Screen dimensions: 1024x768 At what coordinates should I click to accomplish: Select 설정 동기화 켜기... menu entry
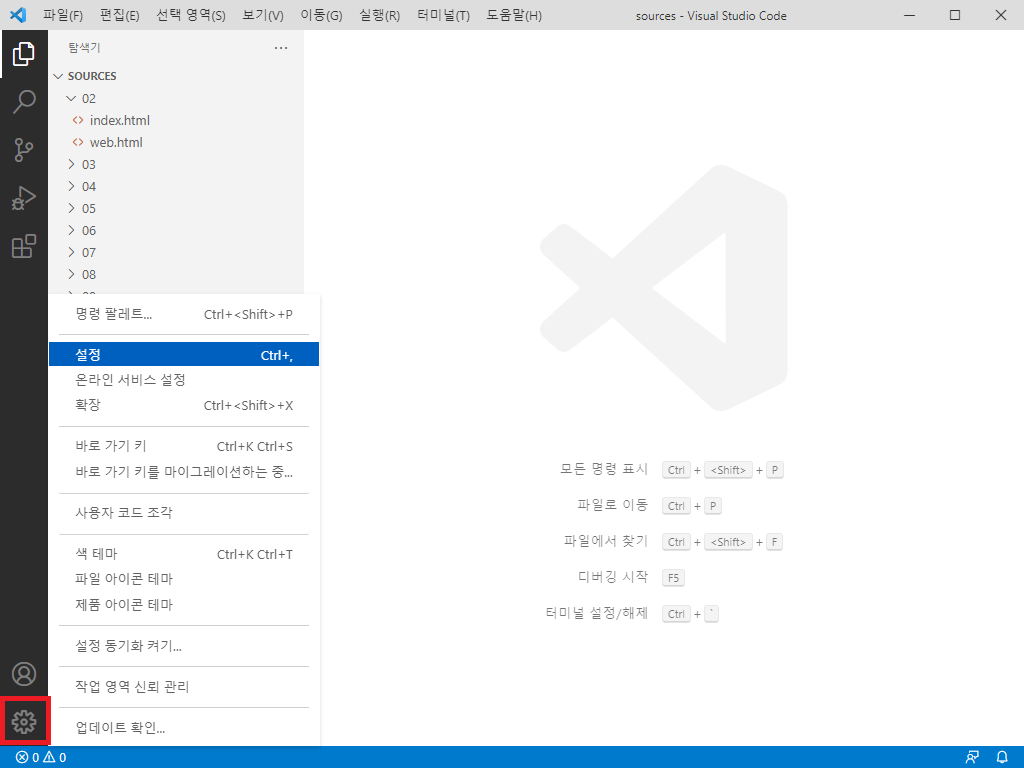coord(184,646)
